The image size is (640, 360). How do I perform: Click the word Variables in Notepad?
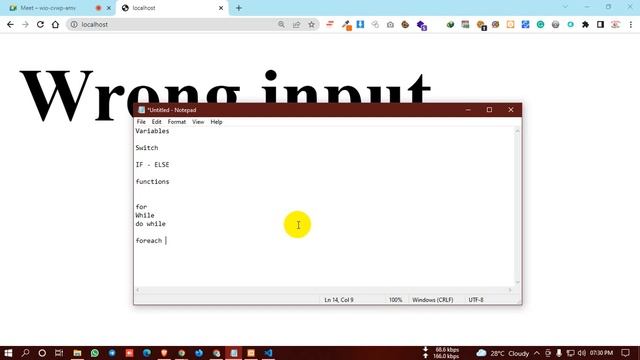(152, 131)
